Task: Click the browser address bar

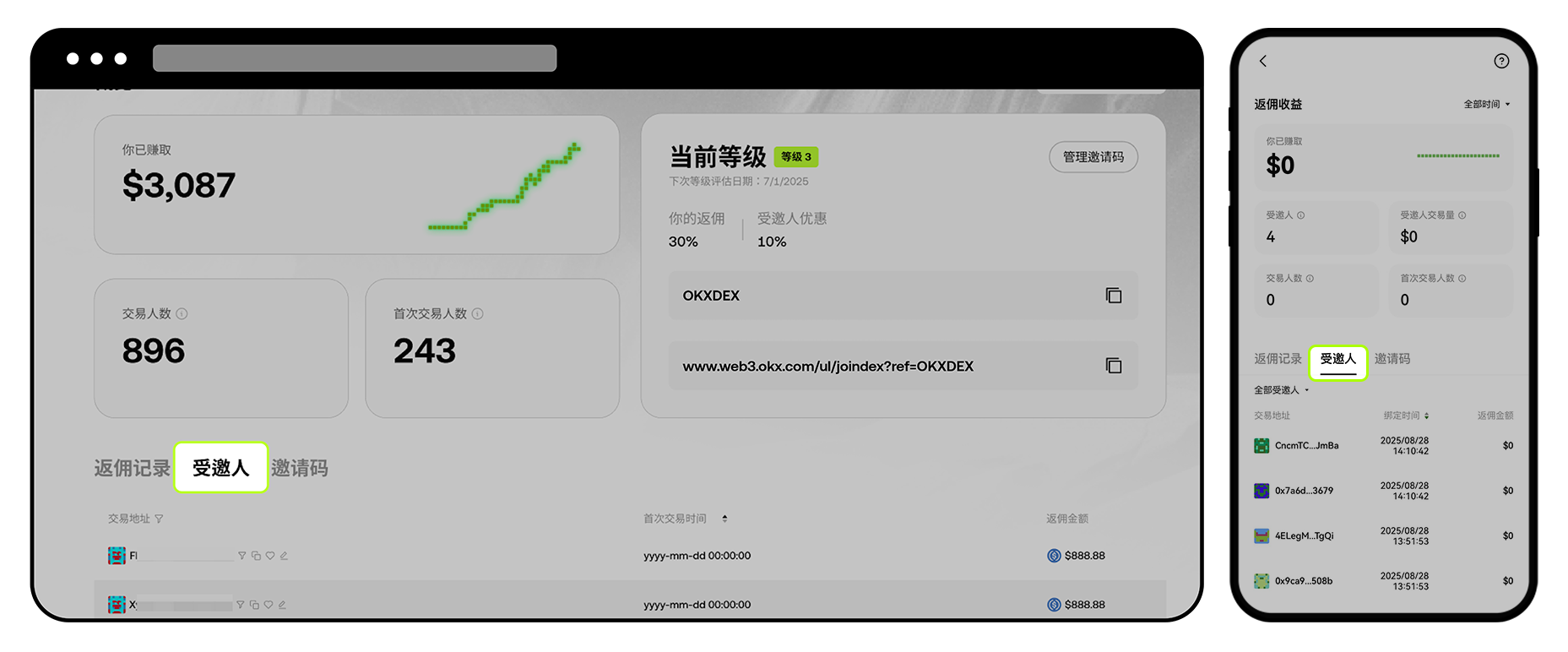Action: click(x=355, y=58)
